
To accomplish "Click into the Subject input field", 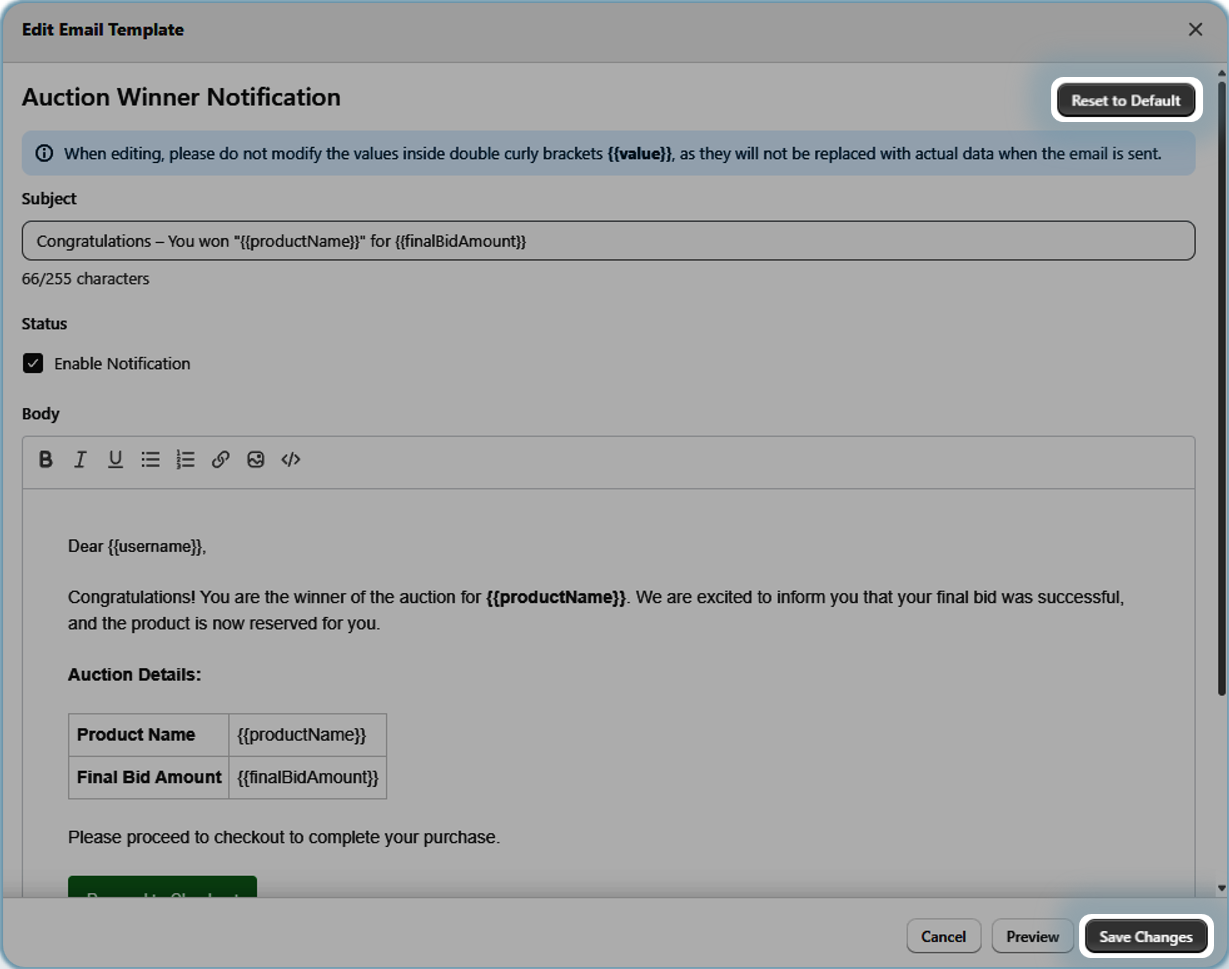I will click(x=608, y=241).
